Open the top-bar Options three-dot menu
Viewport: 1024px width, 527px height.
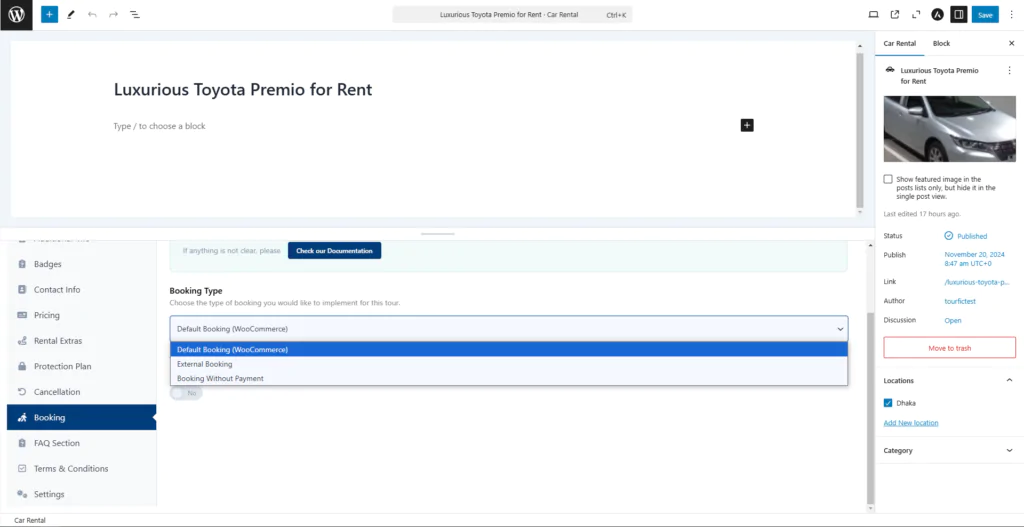(x=1012, y=14)
